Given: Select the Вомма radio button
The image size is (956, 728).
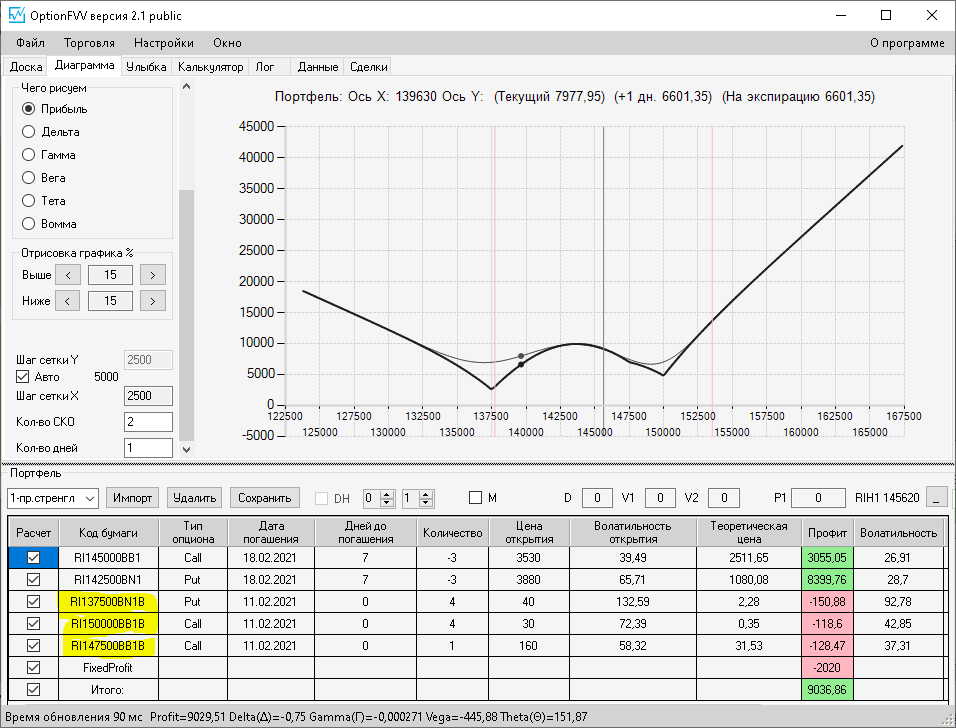Looking at the screenshot, I should click(29, 224).
